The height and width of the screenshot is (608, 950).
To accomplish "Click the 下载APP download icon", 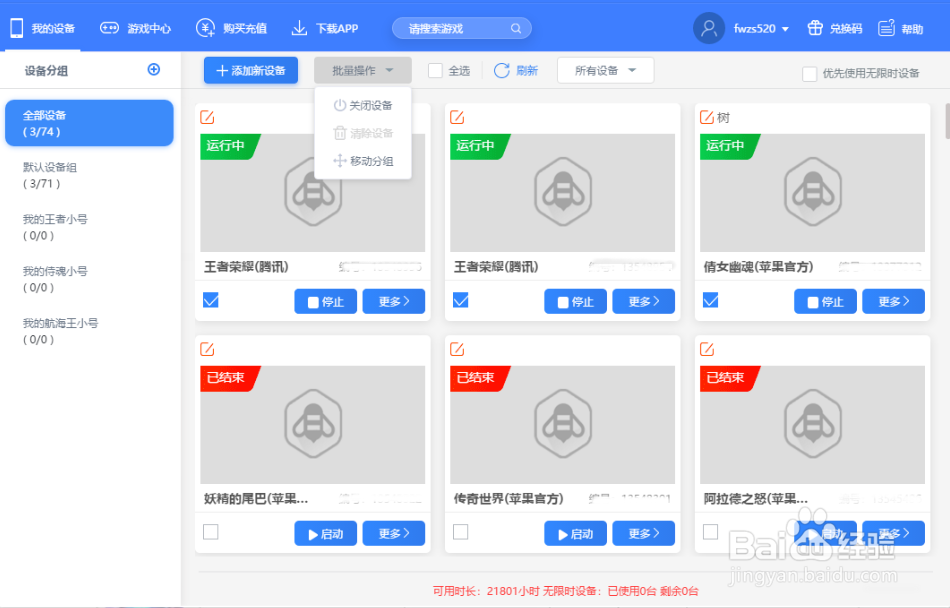I will 297,28.
